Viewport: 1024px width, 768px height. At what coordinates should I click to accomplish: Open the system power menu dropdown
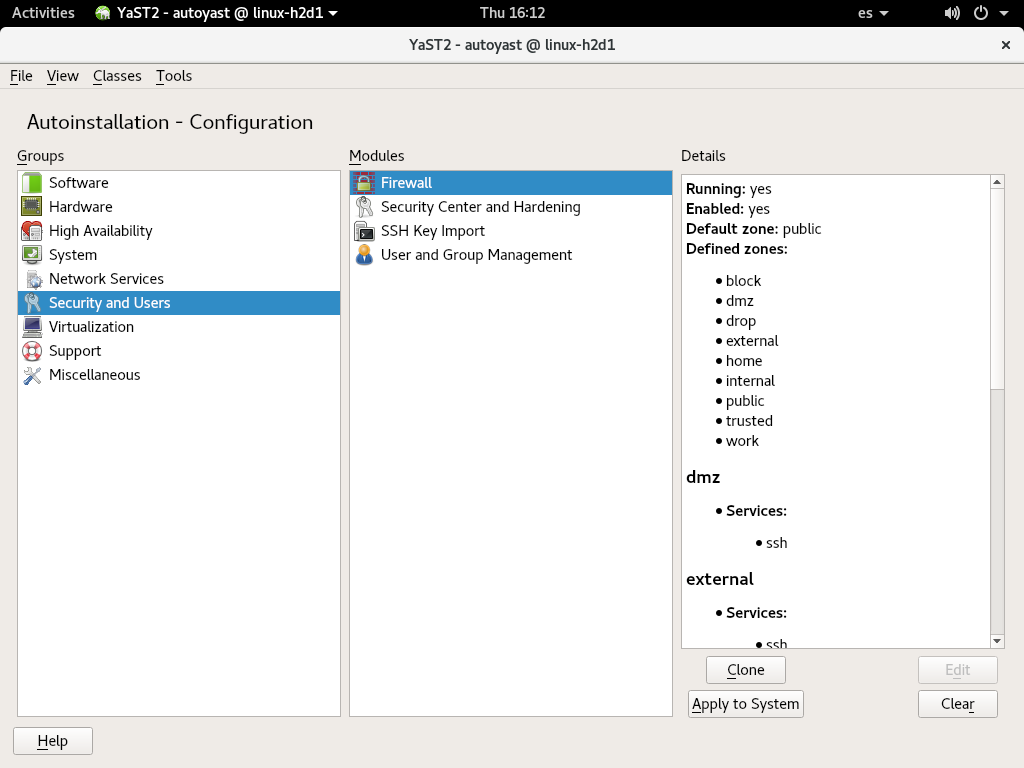point(990,13)
